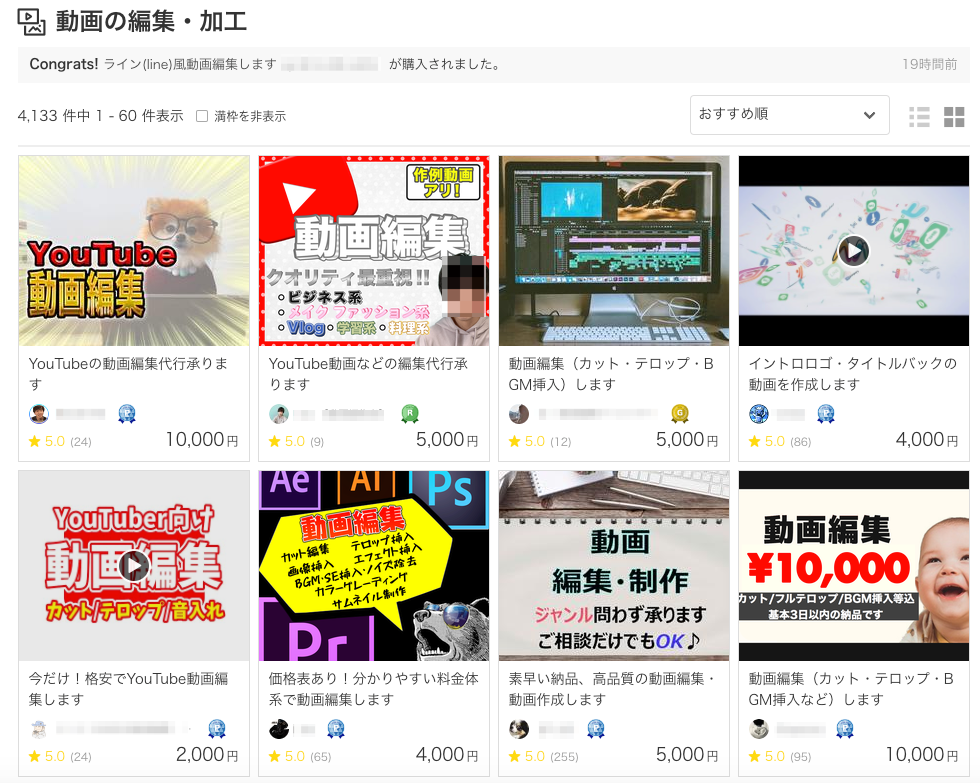The height and width of the screenshot is (783, 980).
Task: Click the "2,000円" price
Action: point(207,755)
